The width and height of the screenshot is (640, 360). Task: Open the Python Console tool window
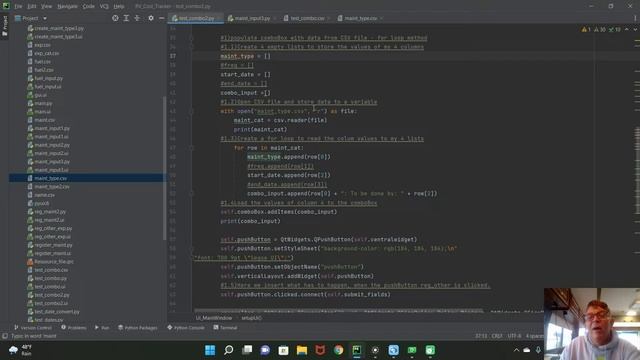pyautogui.click(x=186, y=327)
